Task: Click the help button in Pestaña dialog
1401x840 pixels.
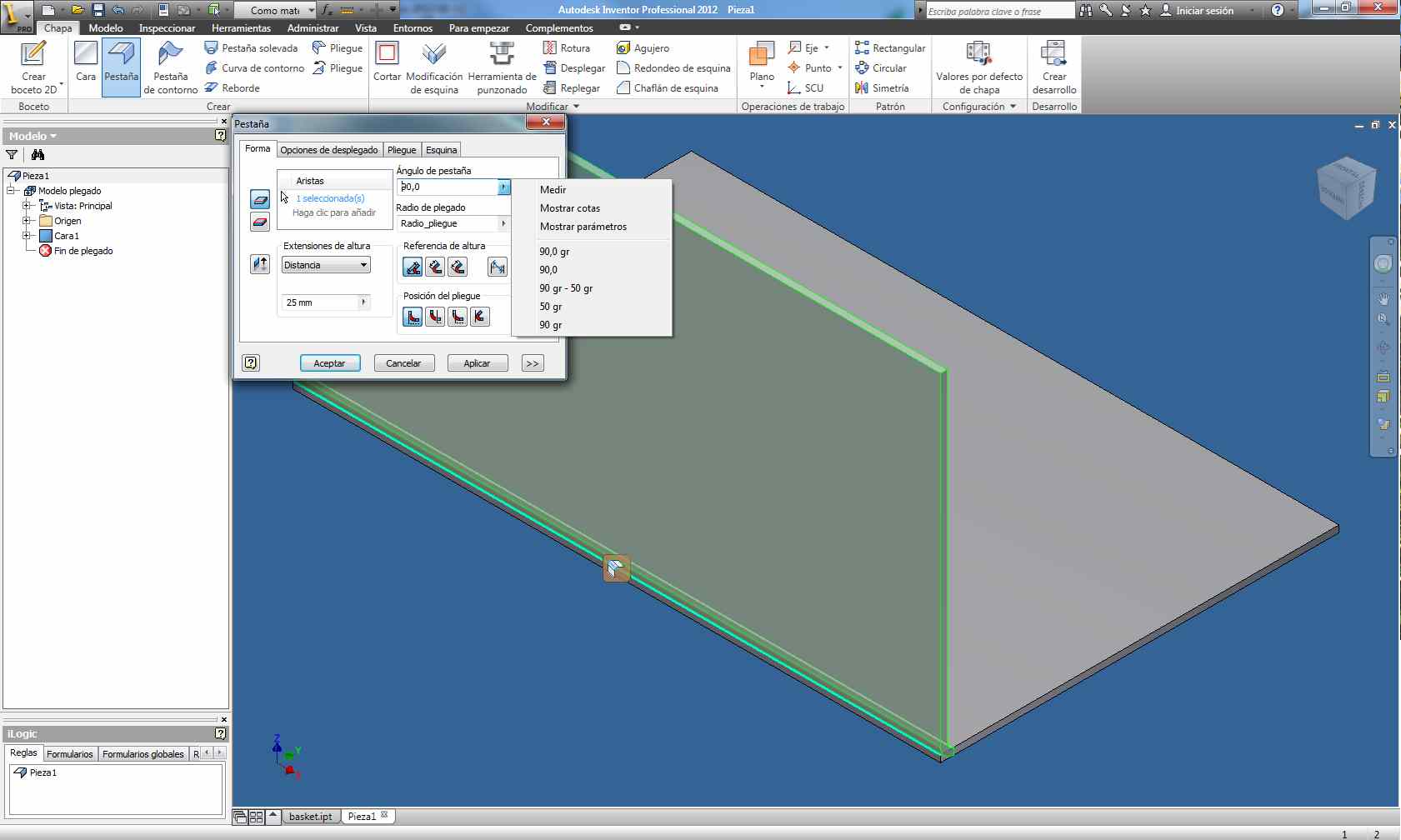Action: click(x=251, y=362)
